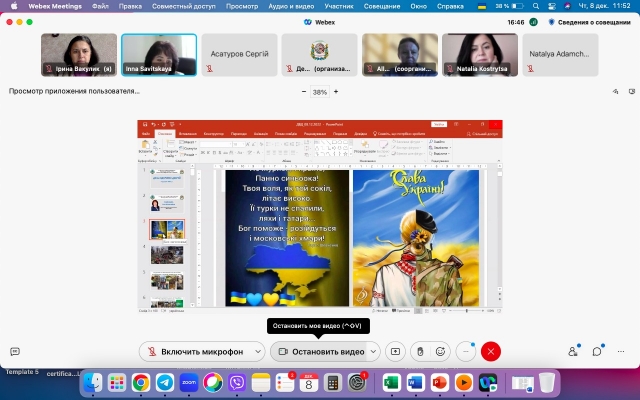Select Асатуров Сергій participant tile
Viewport: 640px width, 400px height.
[x=240, y=55]
